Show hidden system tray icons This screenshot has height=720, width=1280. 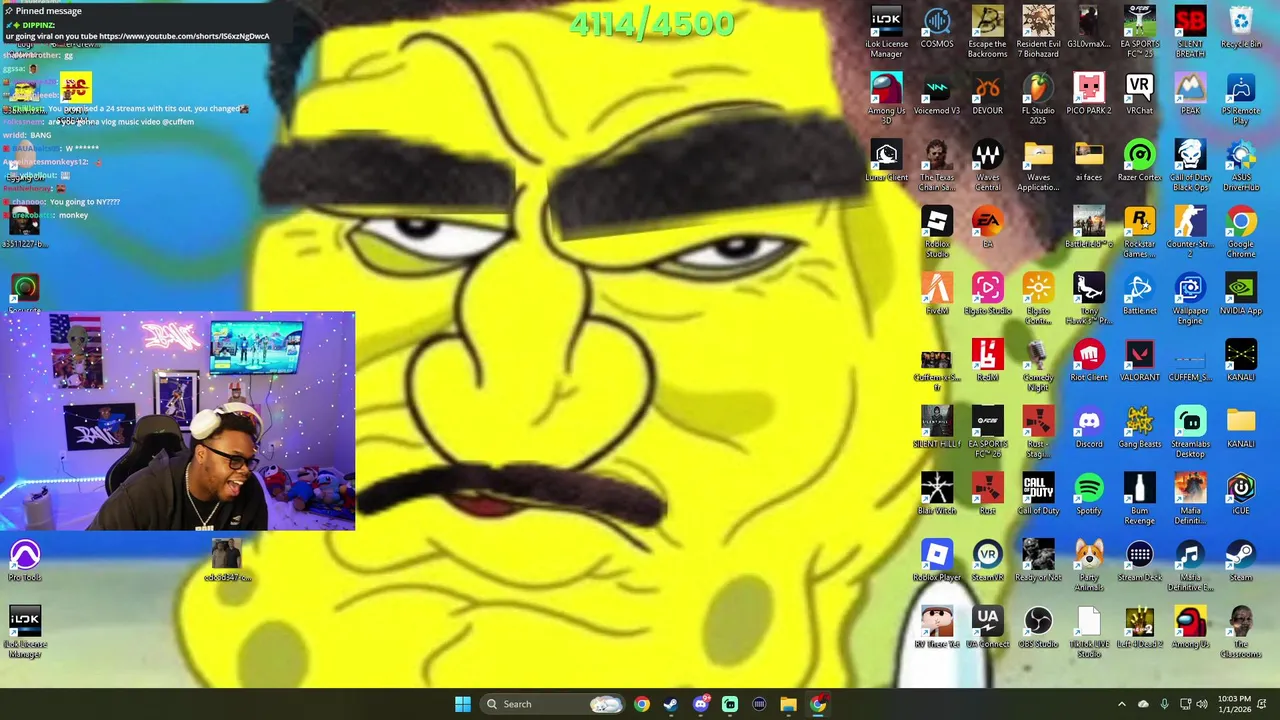[x=1121, y=704]
